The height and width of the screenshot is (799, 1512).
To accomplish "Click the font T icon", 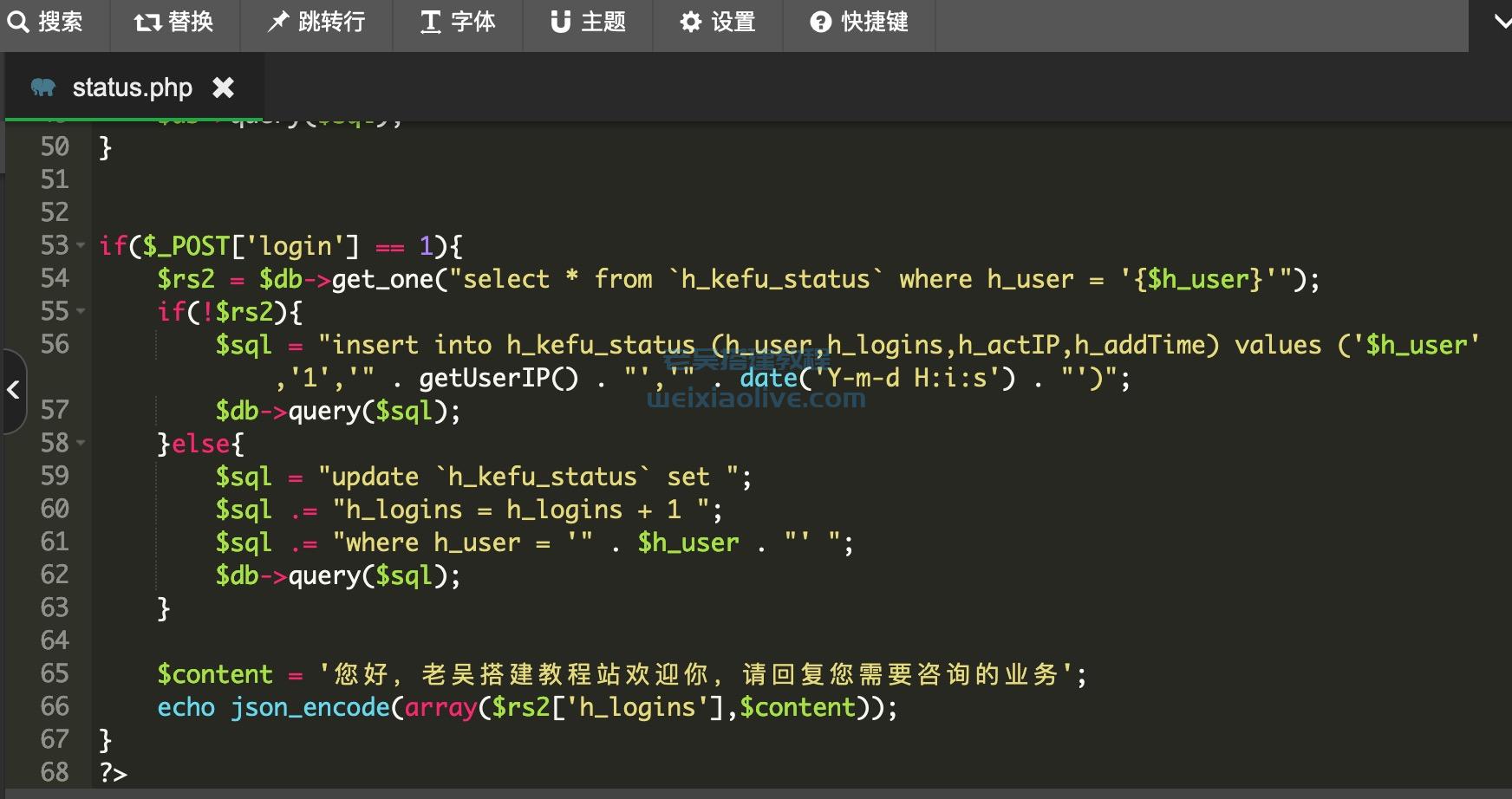I will pos(431,22).
